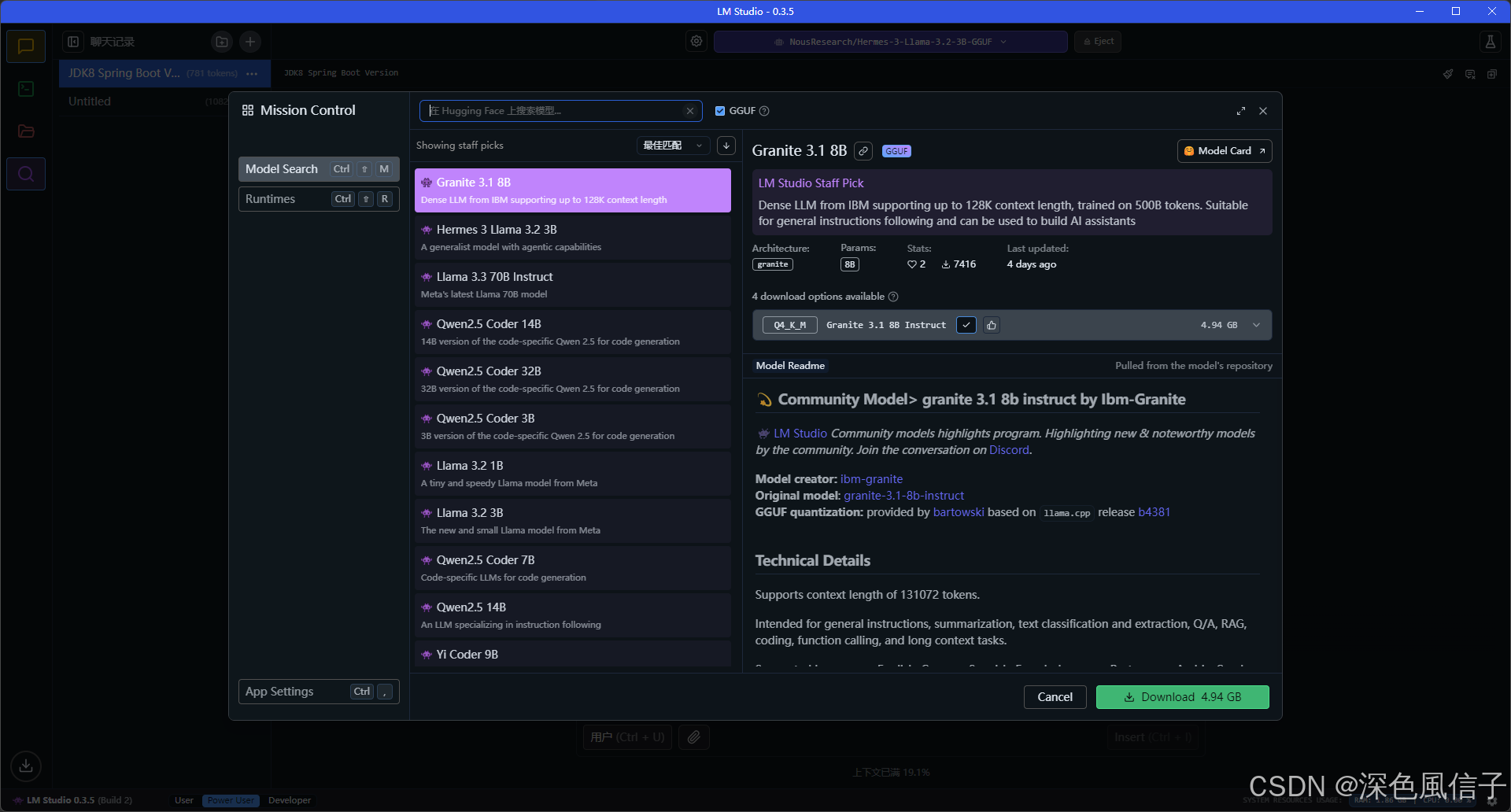This screenshot has width=1511, height=812.
Task: Open the Model Card link button
Action: pos(1225,151)
